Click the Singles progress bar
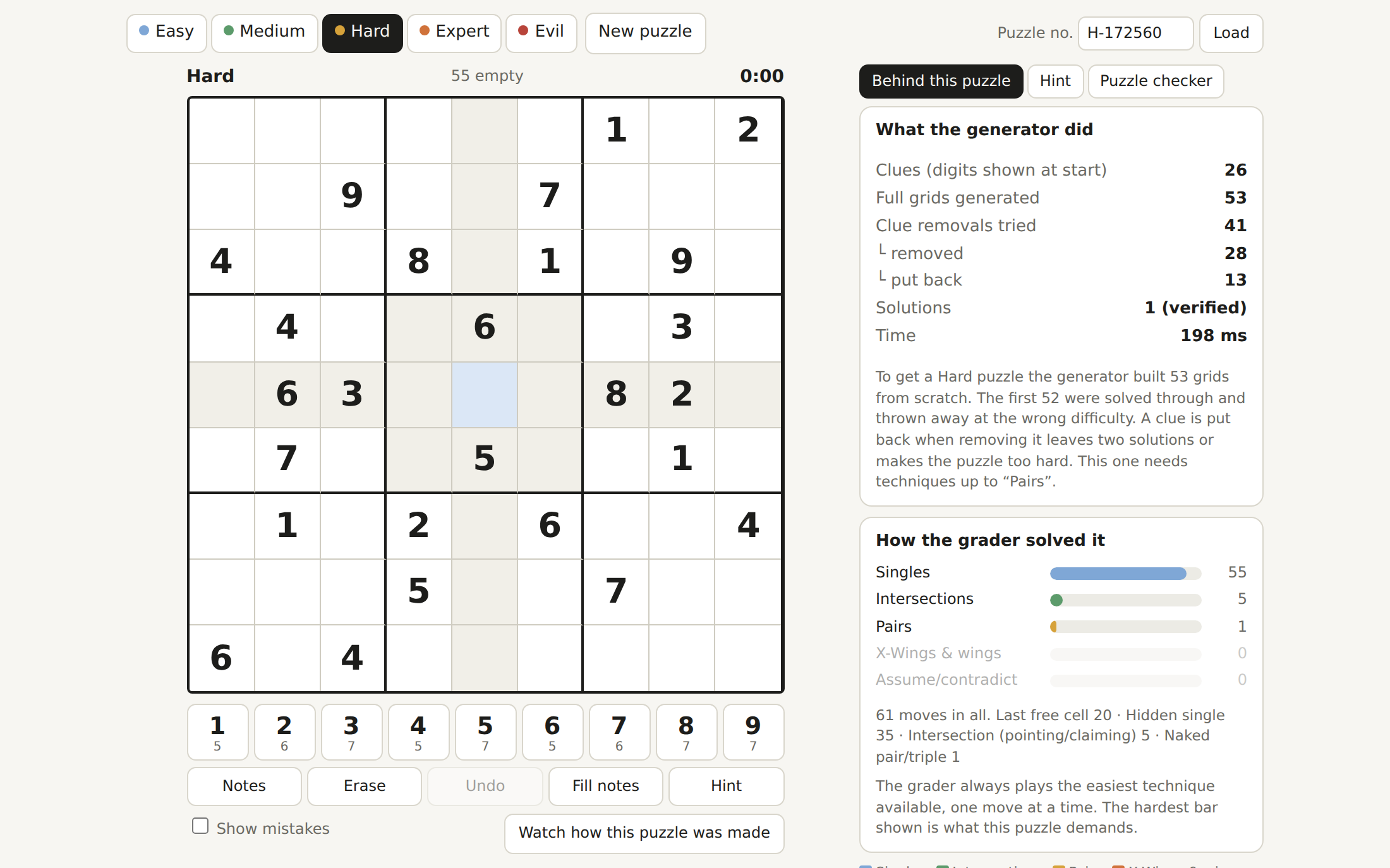Screen dimensions: 1390x868 [1125, 573]
